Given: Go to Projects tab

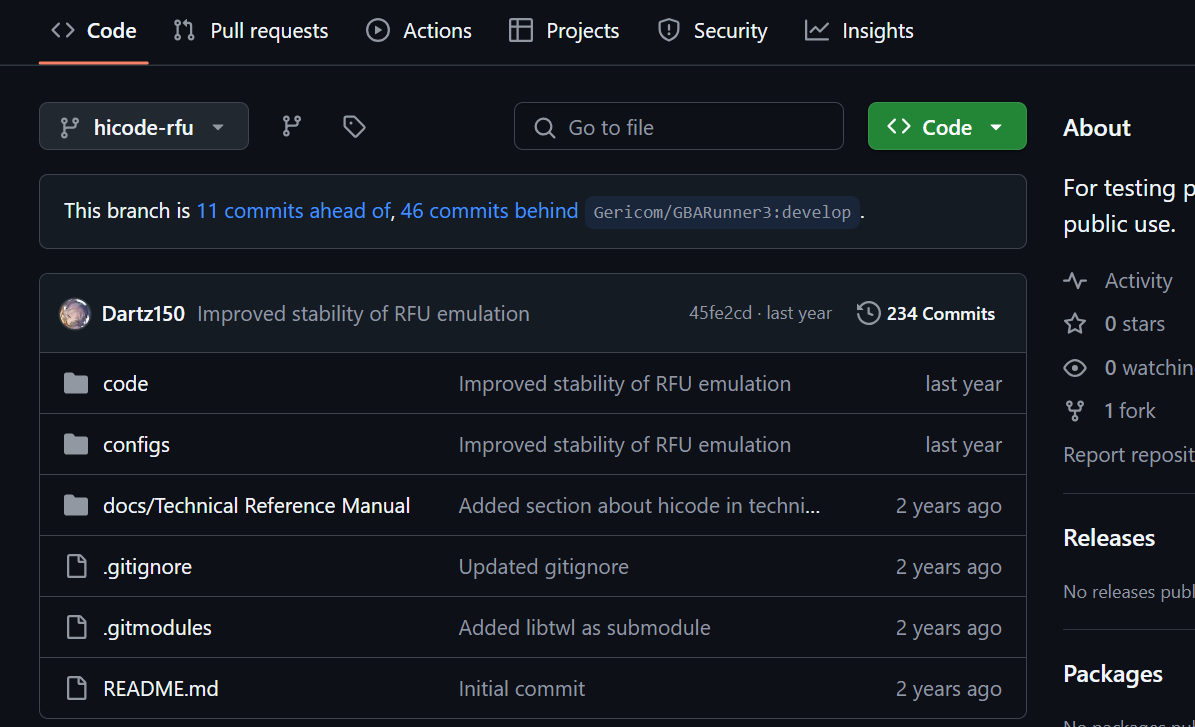Looking at the screenshot, I should pyautogui.click(x=564, y=30).
